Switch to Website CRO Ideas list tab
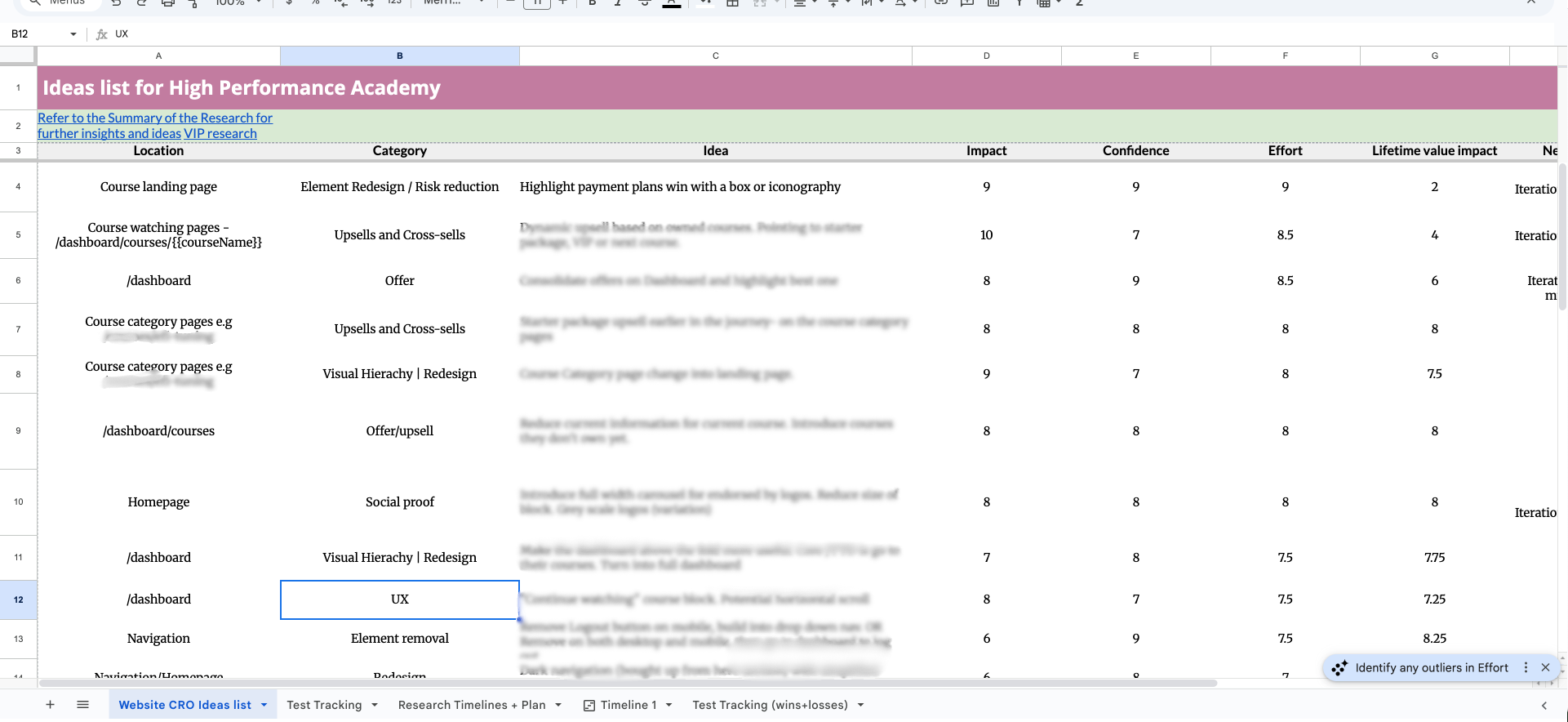1568x722 pixels. click(x=184, y=705)
